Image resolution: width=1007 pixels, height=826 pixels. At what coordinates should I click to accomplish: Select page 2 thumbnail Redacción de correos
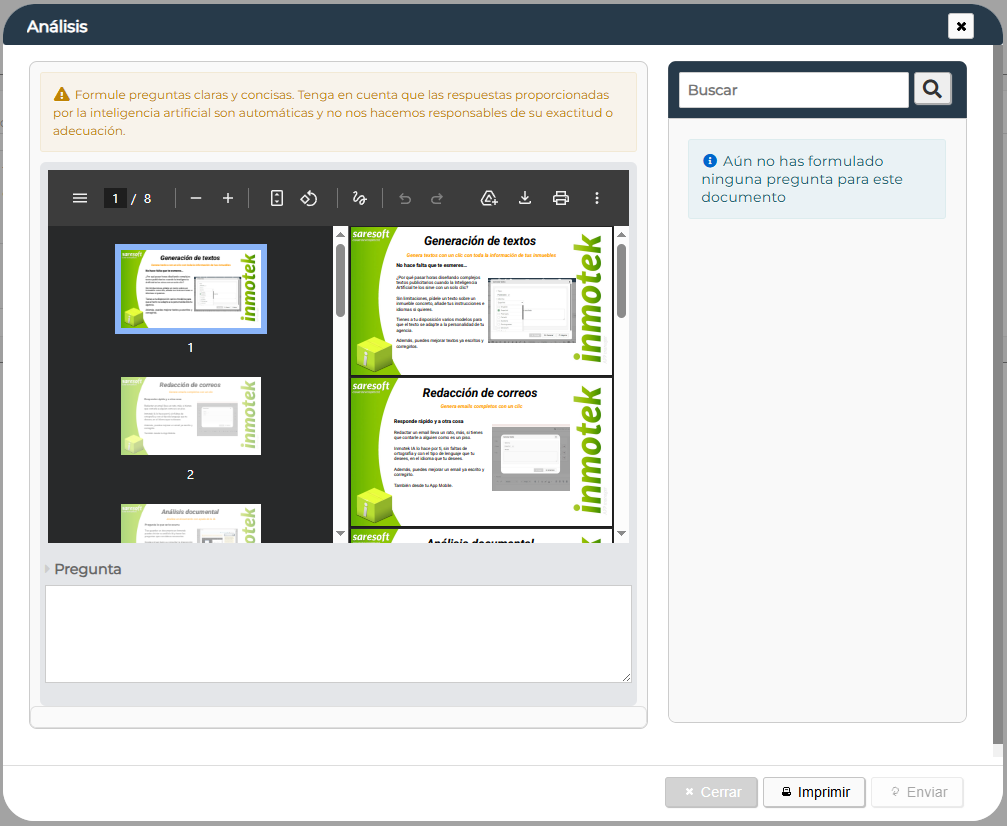(x=191, y=416)
